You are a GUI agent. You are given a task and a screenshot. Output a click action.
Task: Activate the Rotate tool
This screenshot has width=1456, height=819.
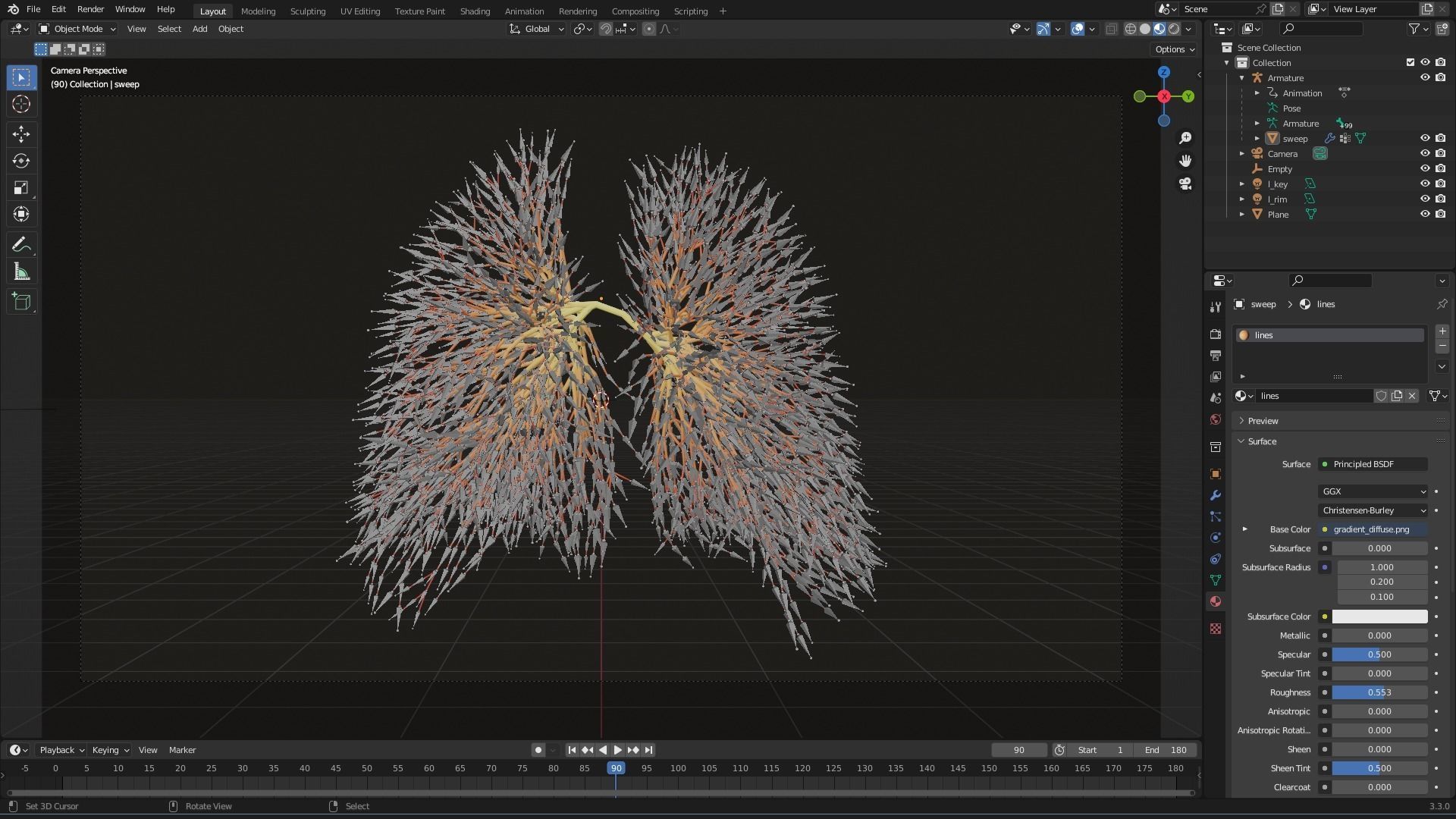pos(21,161)
